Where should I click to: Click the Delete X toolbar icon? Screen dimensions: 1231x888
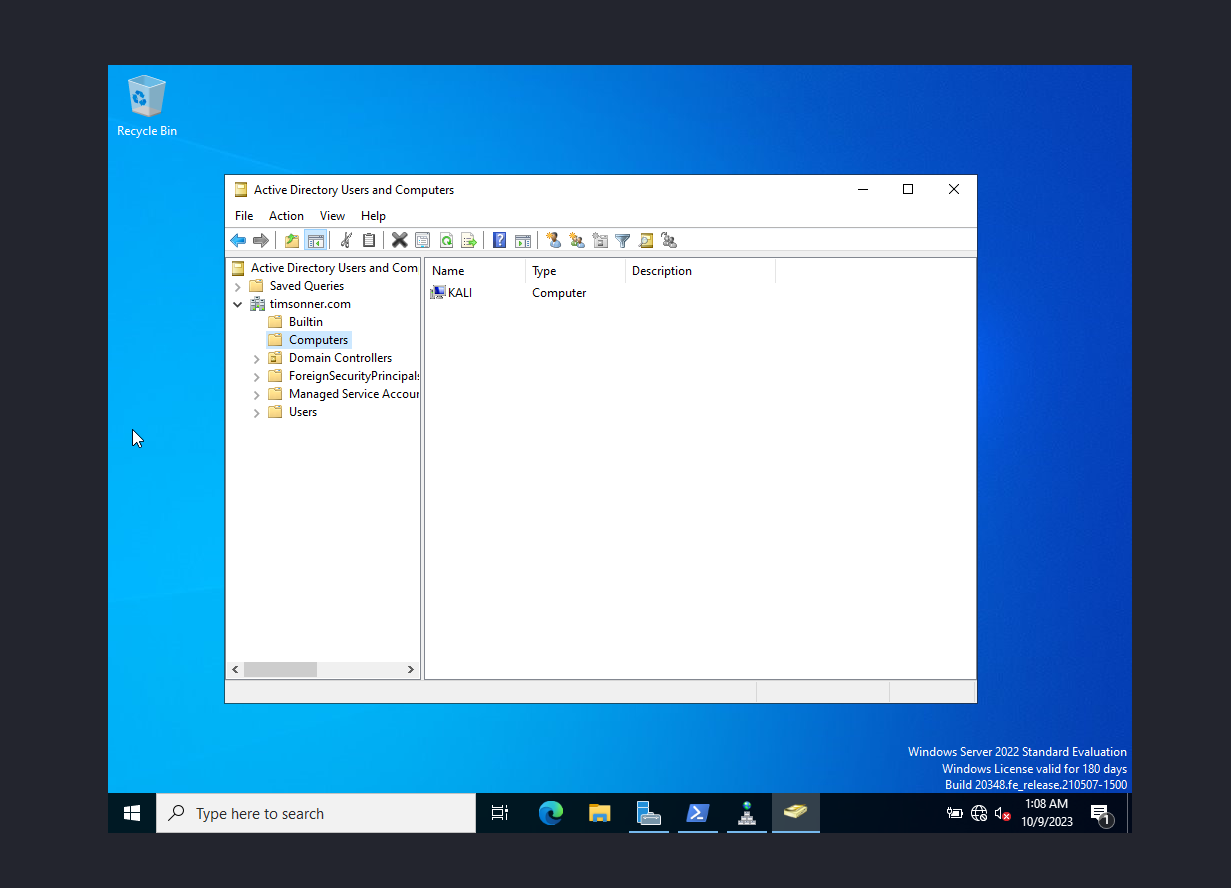click(x=399, y=240)
